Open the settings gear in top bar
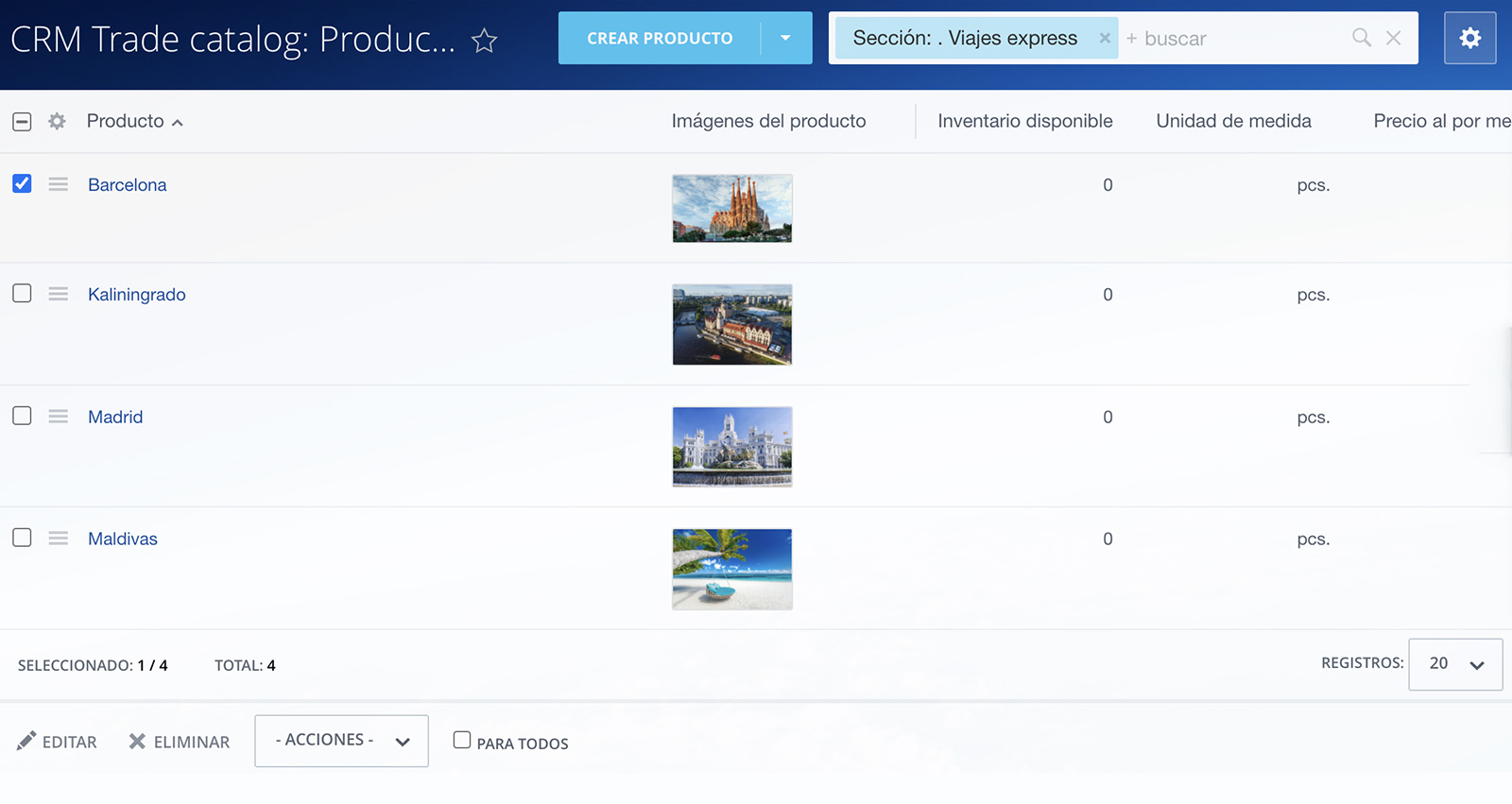The image size is (1512, 804). click(1469, 38)
